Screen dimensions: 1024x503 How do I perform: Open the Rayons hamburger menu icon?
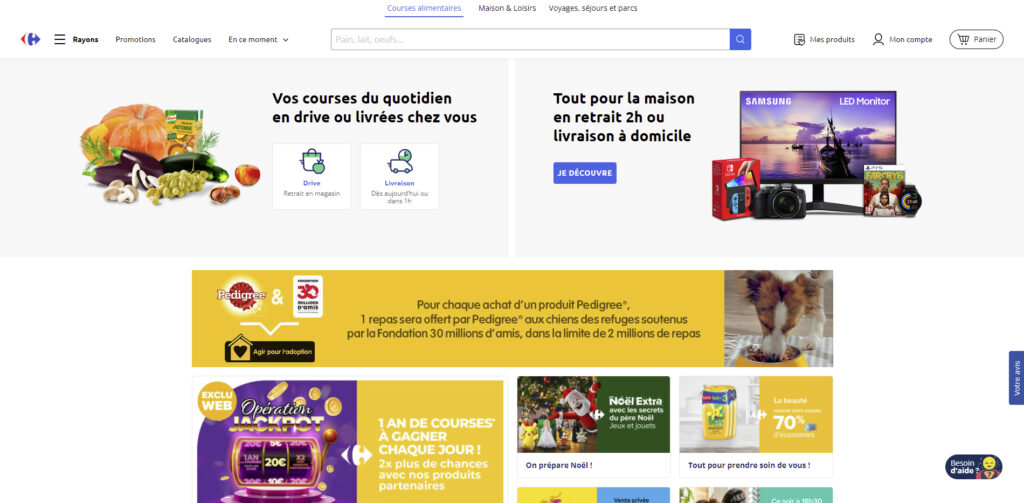coord(59,39)
